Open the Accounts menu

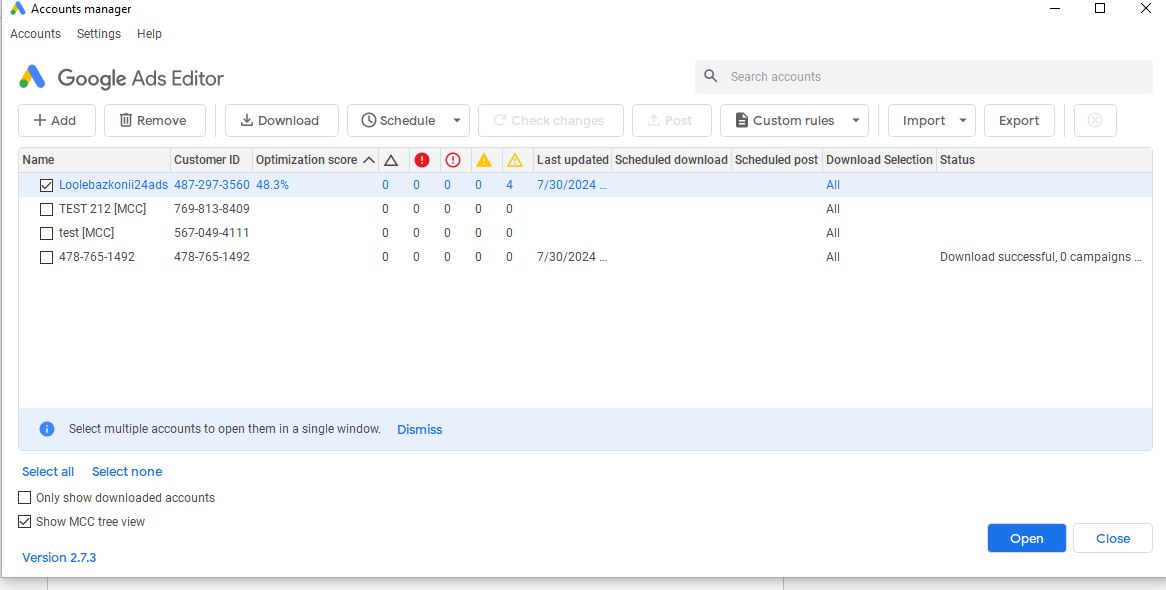point(36,33)
